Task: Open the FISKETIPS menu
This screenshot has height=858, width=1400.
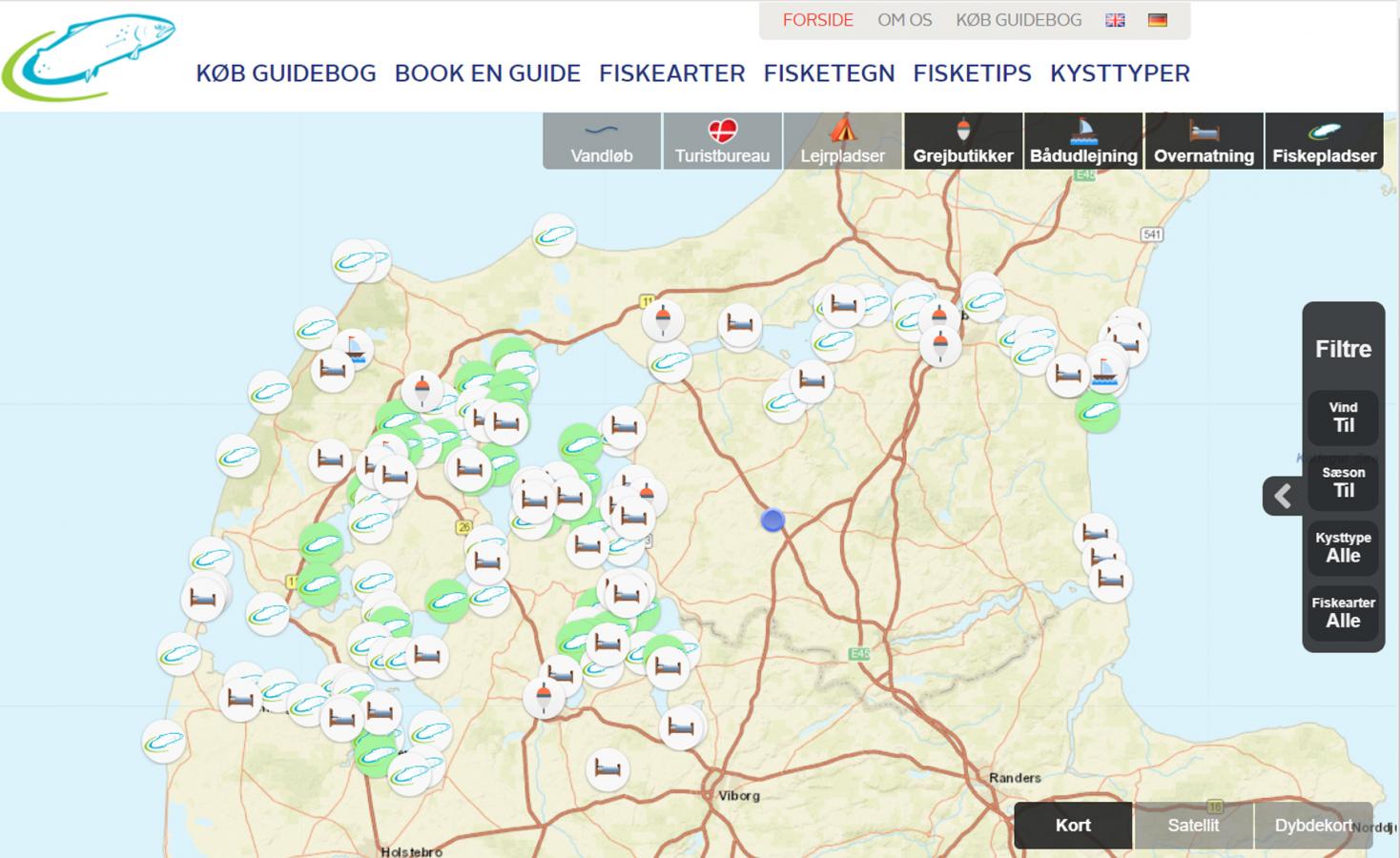Action: point(972,73)
